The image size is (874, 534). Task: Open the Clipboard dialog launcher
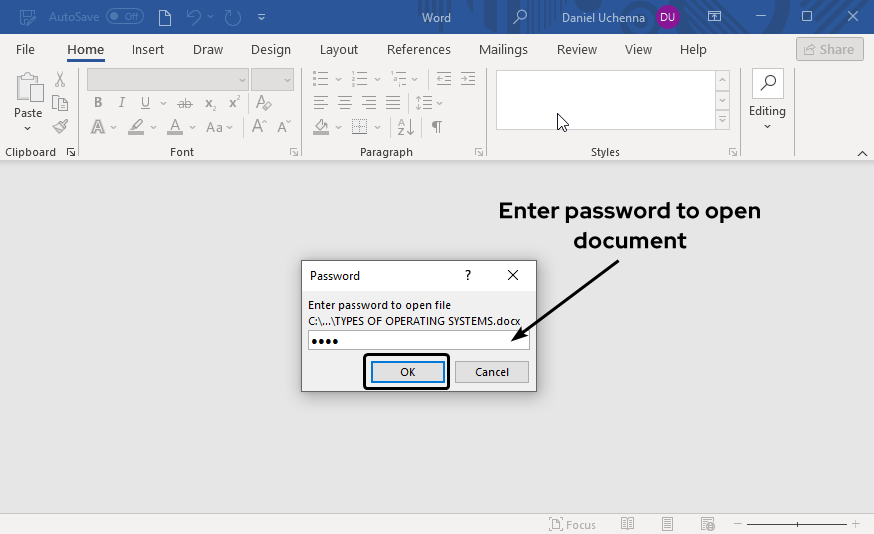(71, 152)
